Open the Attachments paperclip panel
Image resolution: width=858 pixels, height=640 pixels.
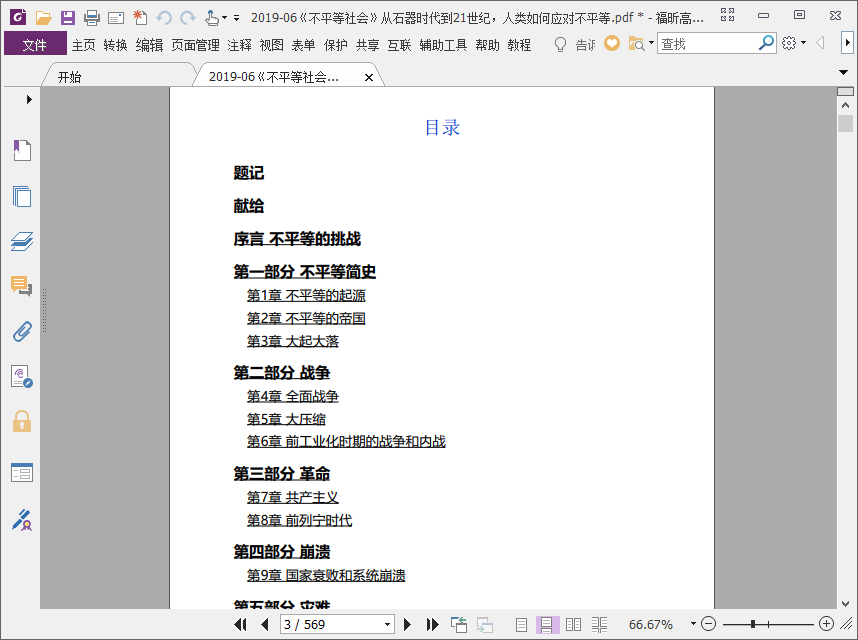22,331
